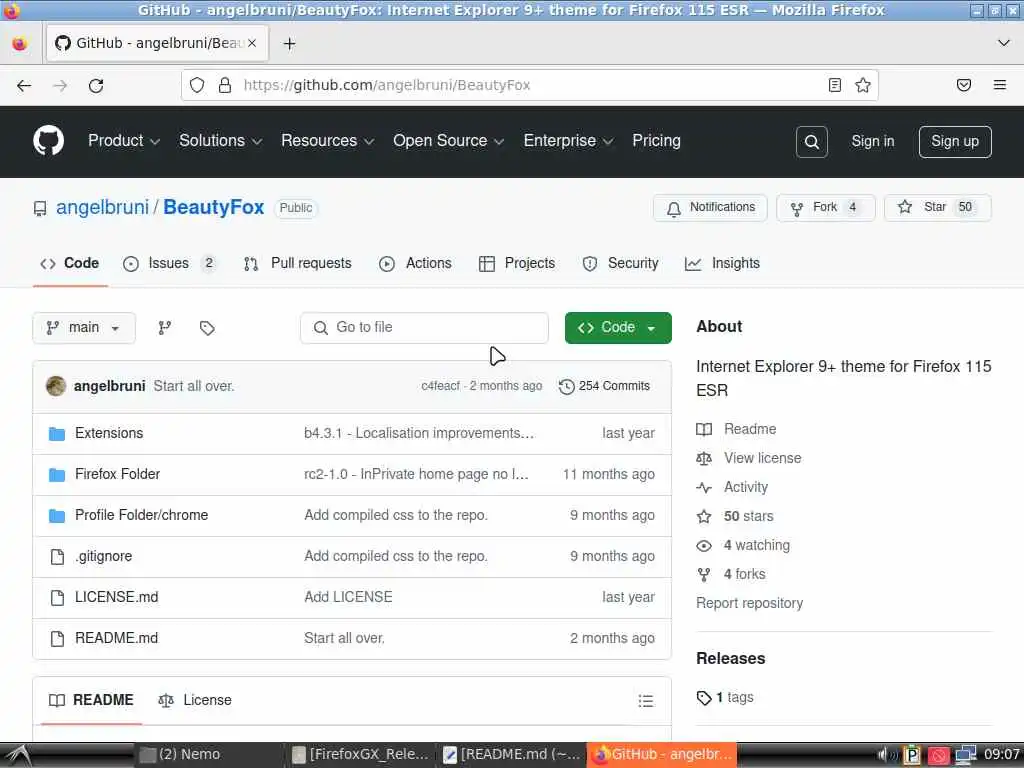
Task: Click the Notifications button
Action: pyautogui.click(x=710, y=208)
